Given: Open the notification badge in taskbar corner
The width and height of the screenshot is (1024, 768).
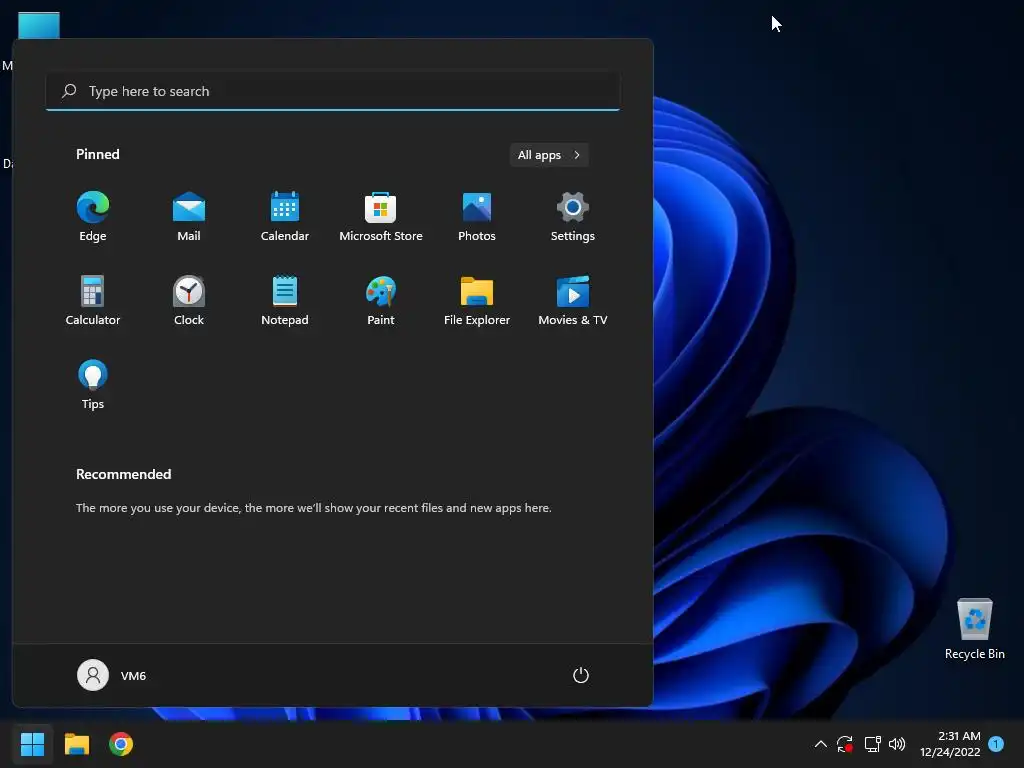Looking at the screenshot, I should pos(996,744).
